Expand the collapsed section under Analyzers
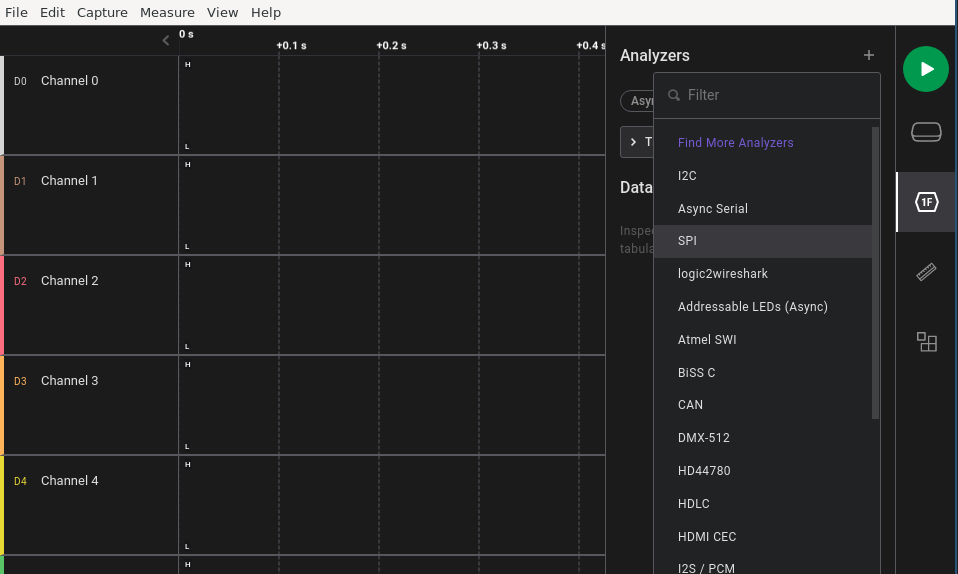Viewport: 958px width, 574px height. point(634,142)
